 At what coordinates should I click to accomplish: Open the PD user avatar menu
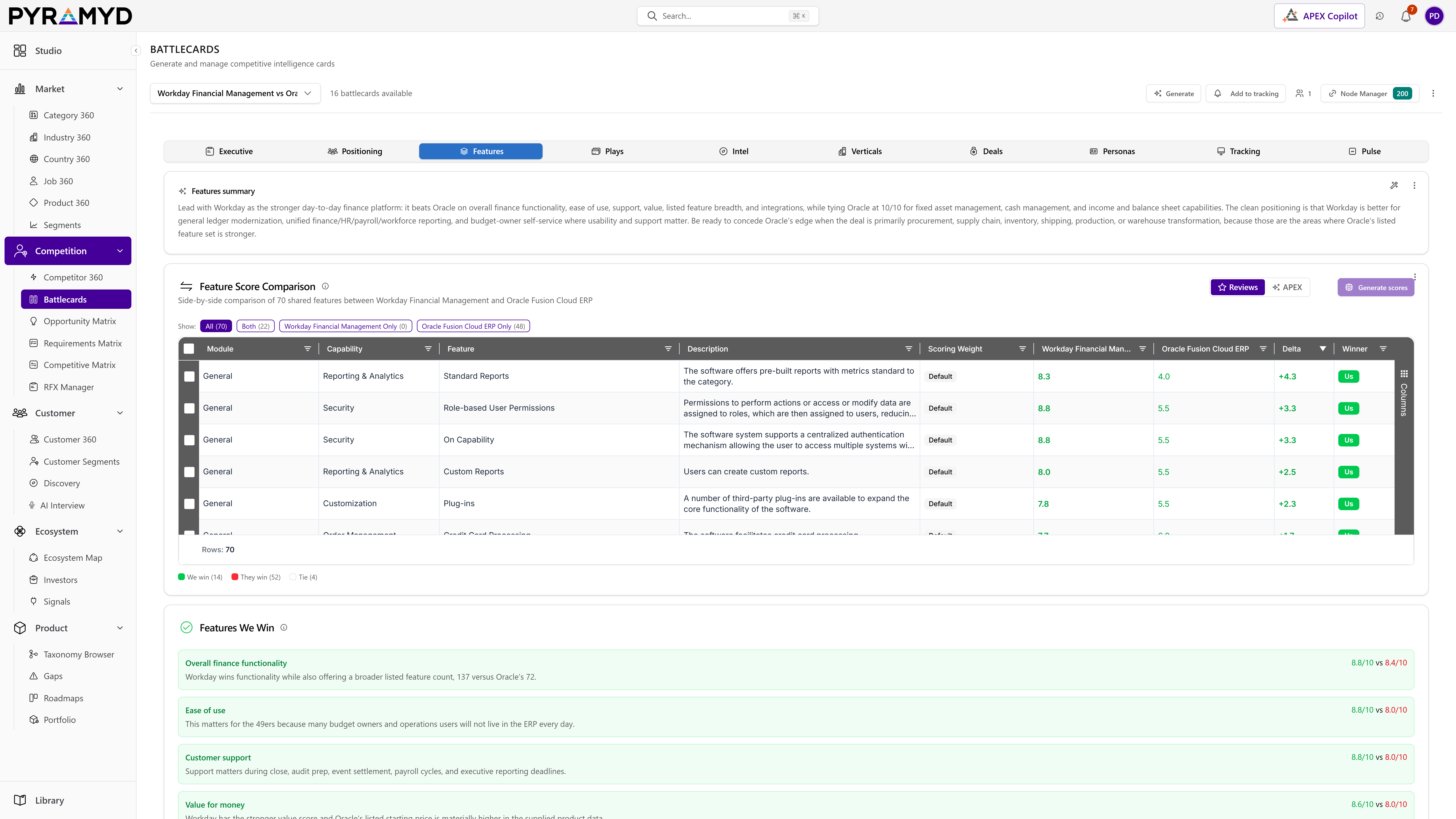point(1434,16)
